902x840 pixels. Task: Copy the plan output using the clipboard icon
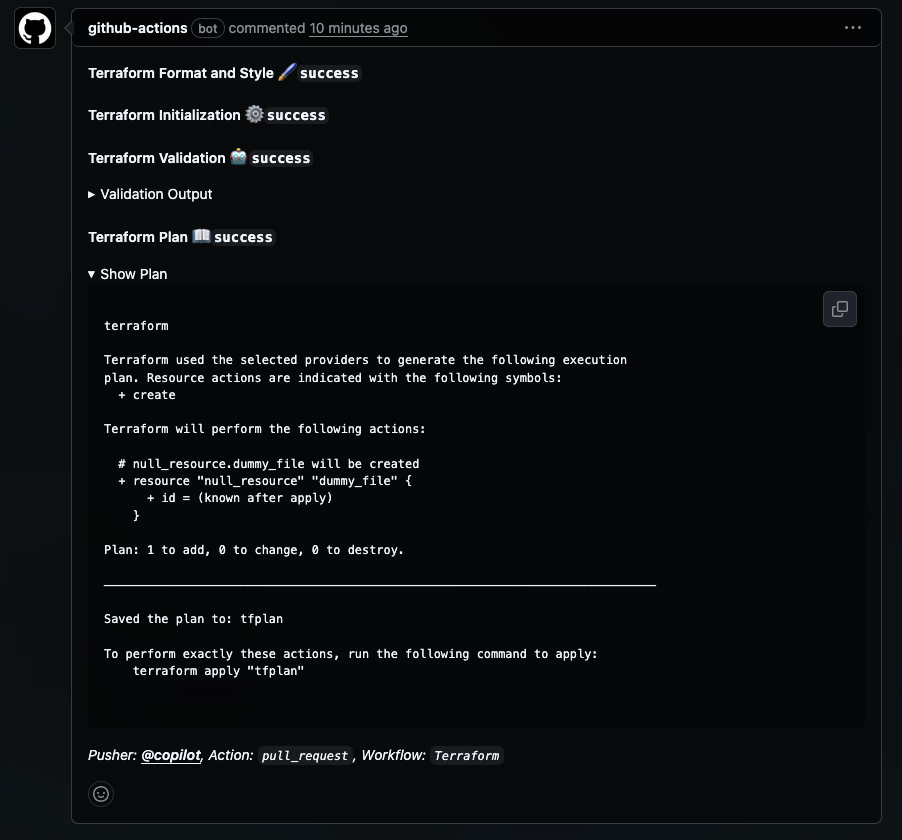coord(839,309)
